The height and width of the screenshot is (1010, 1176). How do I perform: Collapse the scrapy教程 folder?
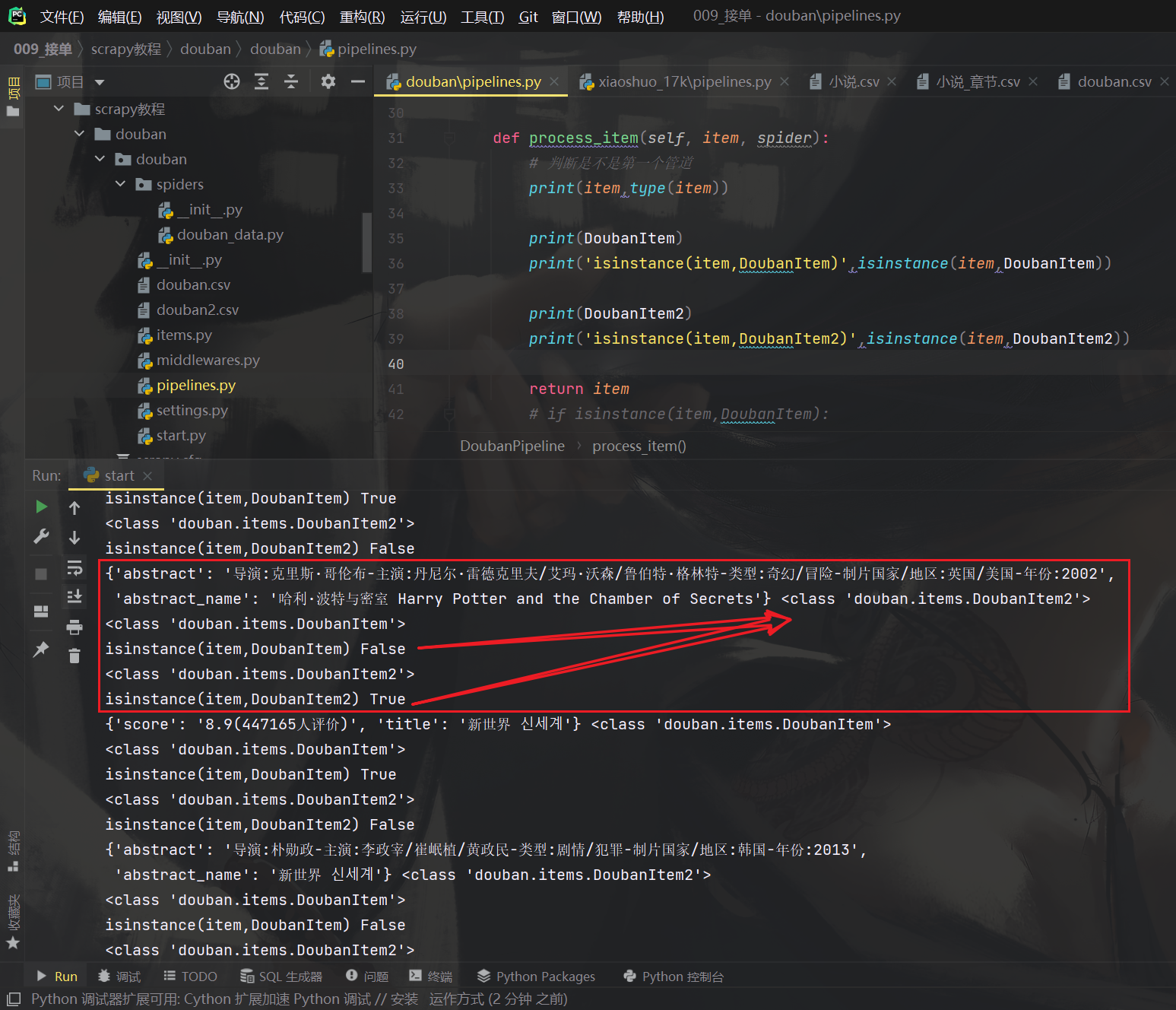click(59, 109)
